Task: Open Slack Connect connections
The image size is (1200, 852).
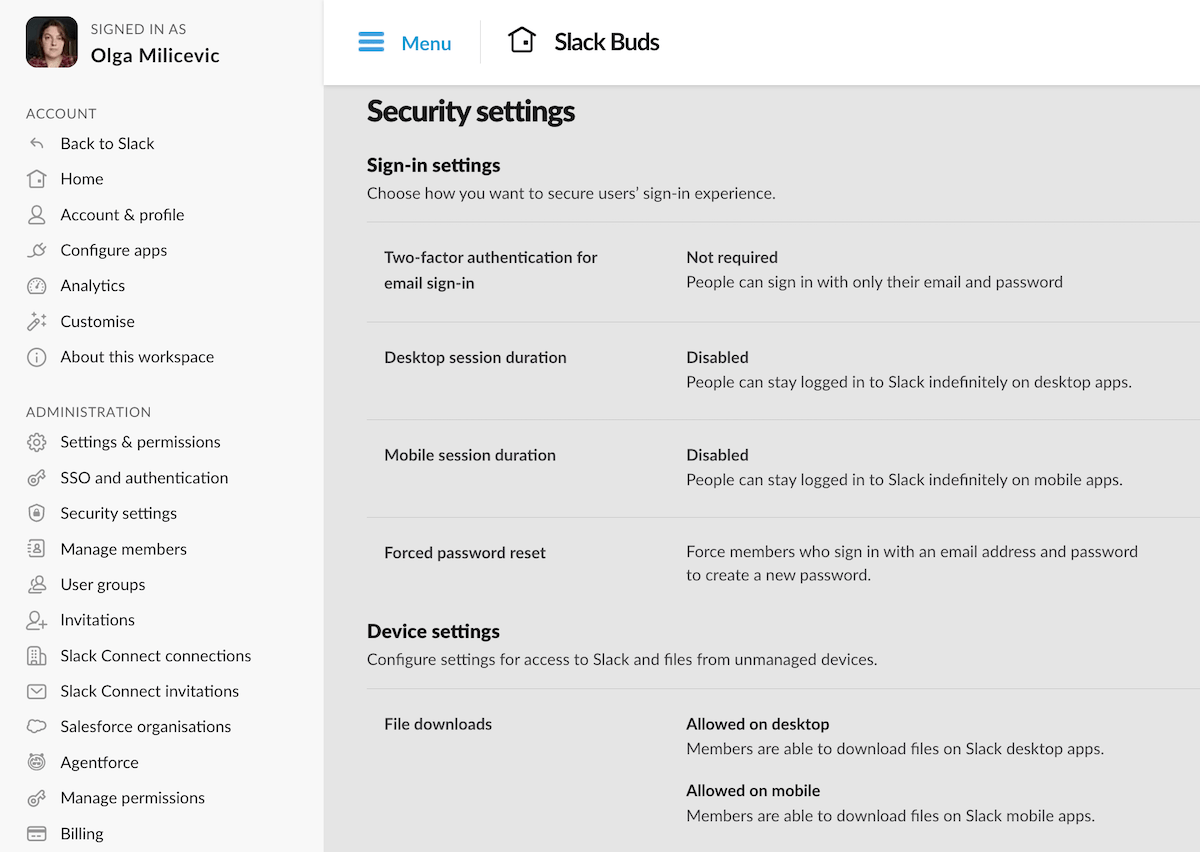Action: pos(155,656)
